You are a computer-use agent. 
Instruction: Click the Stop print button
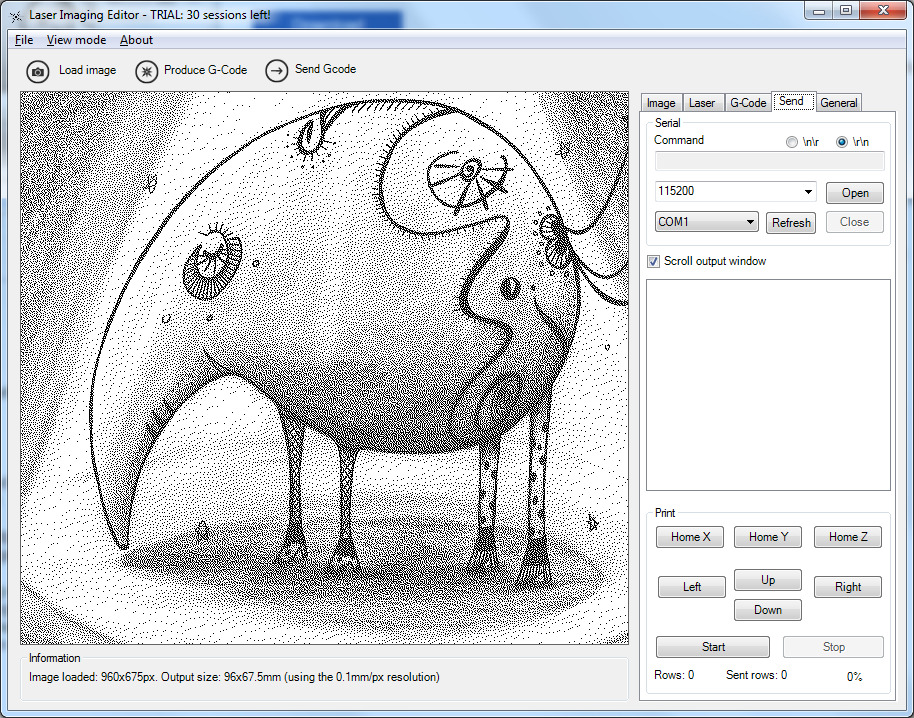(834, 647)
